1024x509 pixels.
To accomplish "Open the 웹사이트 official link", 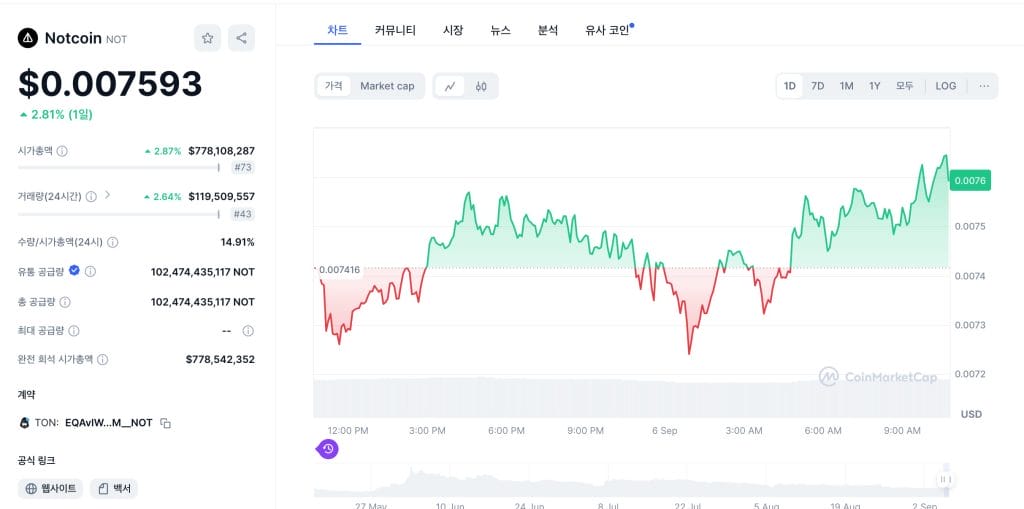I will 50,488.
